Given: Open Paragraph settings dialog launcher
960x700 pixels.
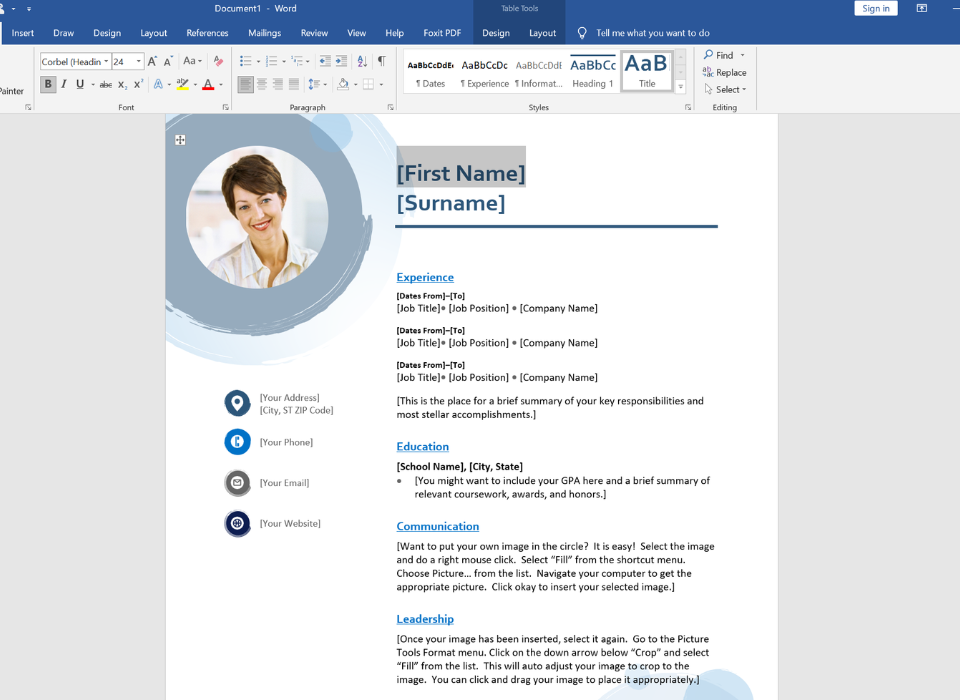Looking at the screenshot, I should click(391, 107).
